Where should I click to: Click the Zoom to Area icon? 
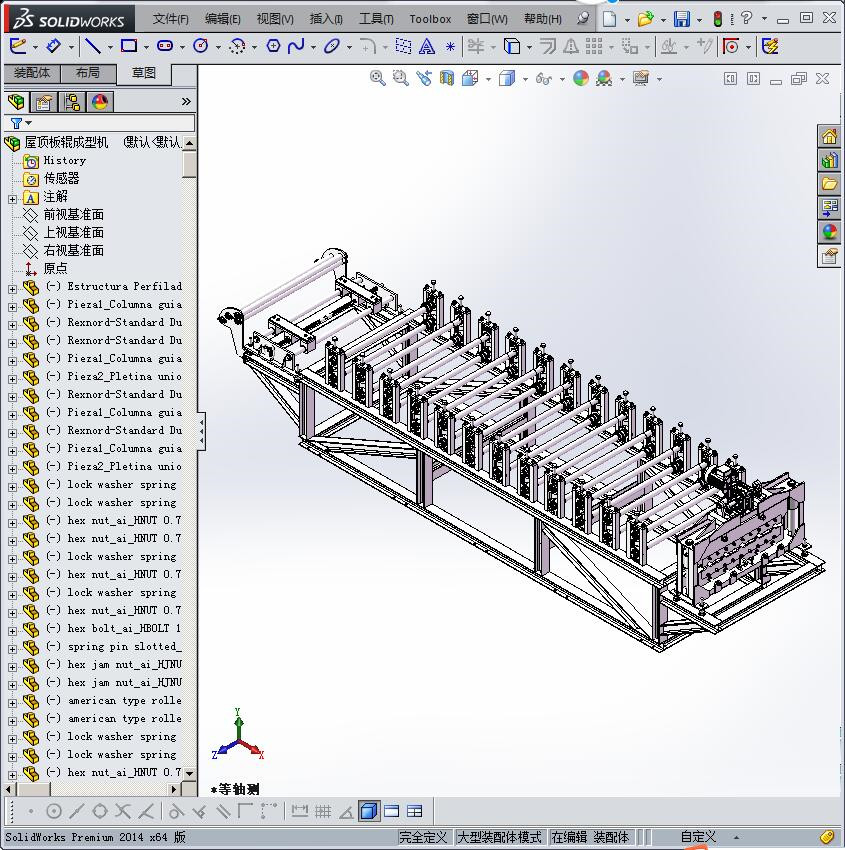click(x=401, y=78)
